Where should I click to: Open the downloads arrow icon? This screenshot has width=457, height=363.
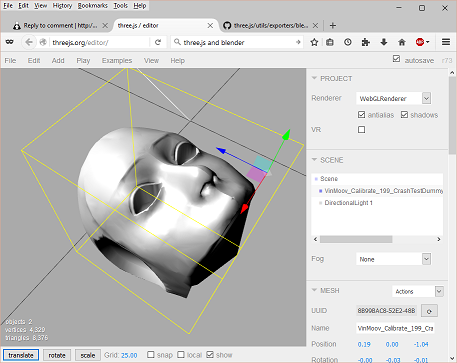point(384,42)
